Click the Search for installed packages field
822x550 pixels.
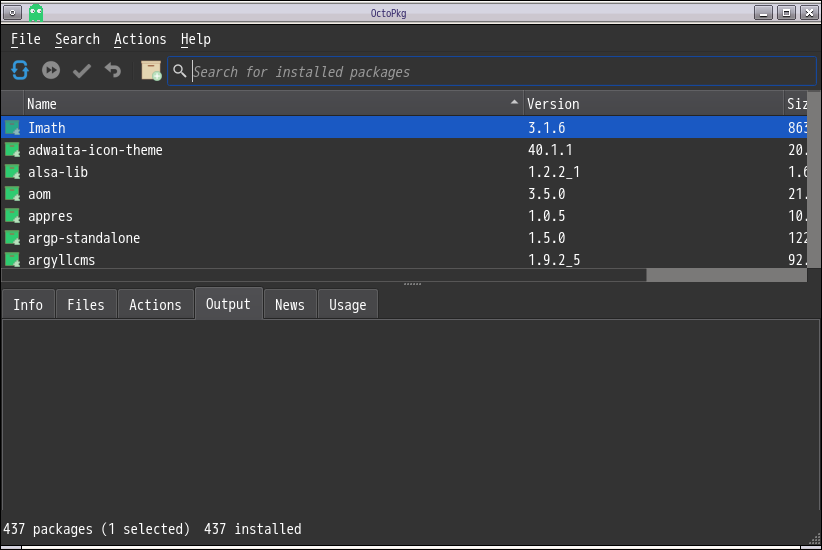tap(492, 71)
